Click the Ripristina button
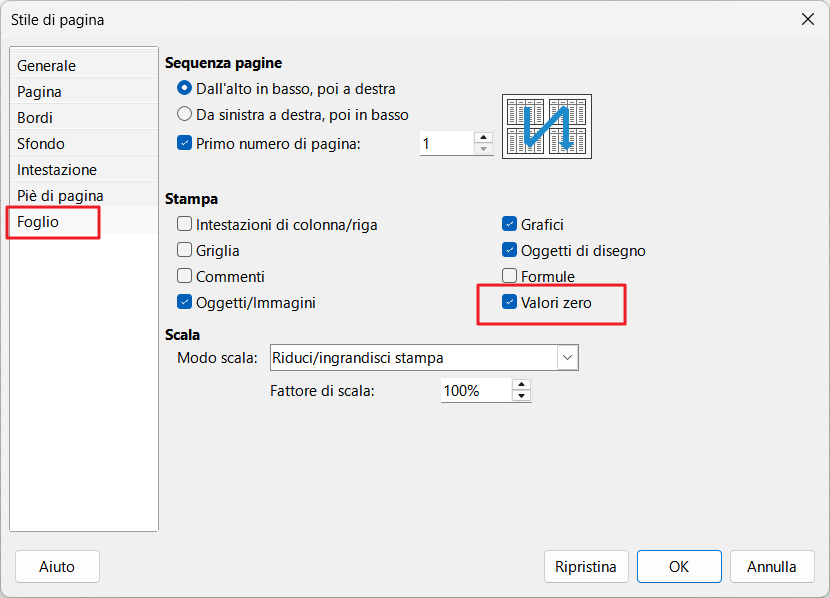Image resolution: width=830 pixels, height=598 pixels. click(586, 567)
